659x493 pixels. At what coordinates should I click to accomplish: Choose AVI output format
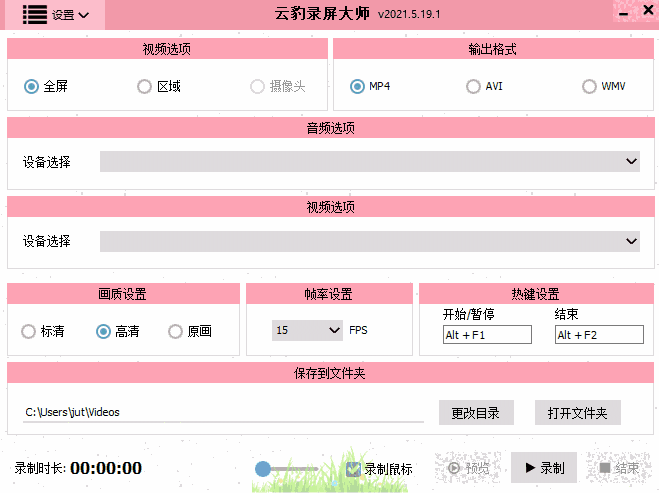473,86
